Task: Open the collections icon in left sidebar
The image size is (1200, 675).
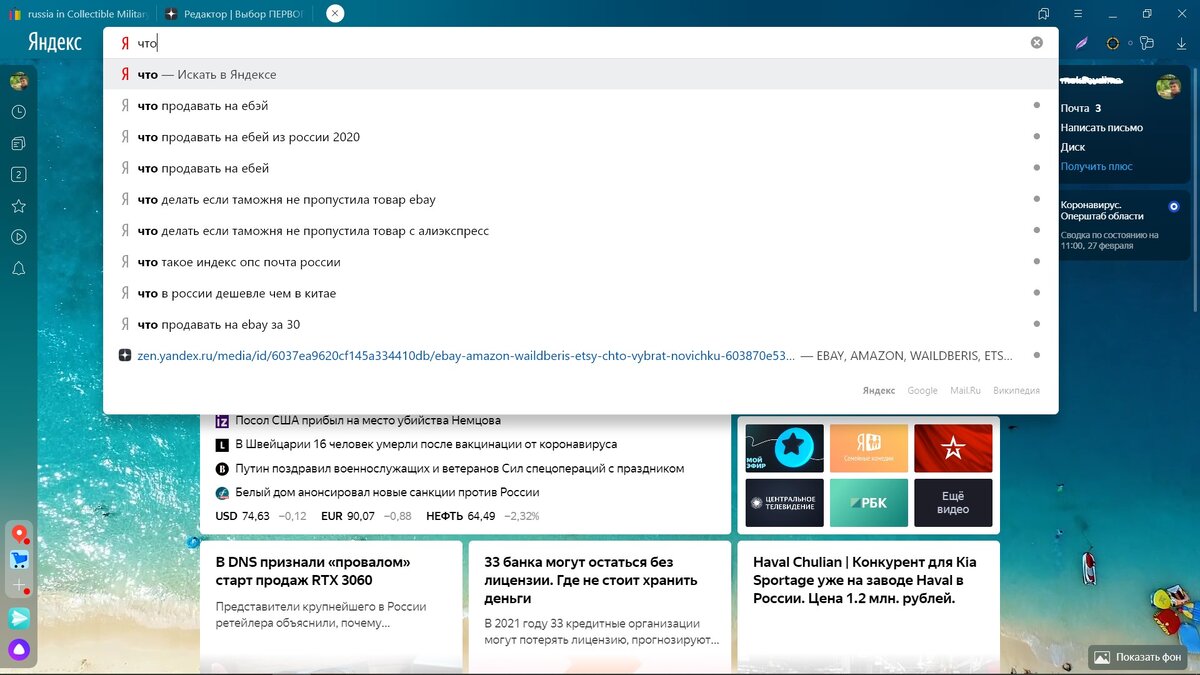Action: (18, 143)
